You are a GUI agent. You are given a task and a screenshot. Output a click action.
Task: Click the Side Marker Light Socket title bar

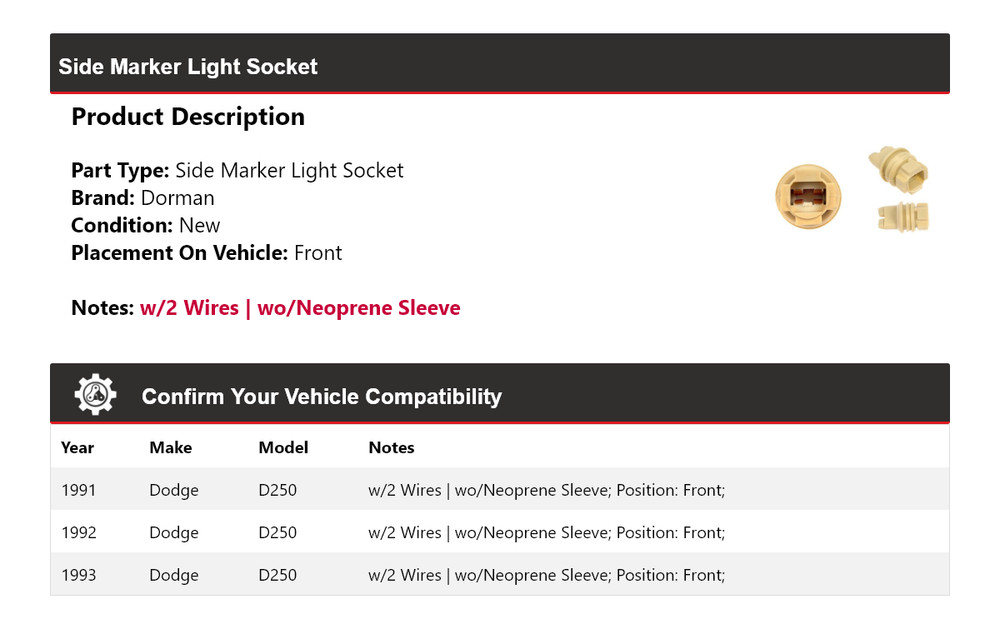[188, 67]
